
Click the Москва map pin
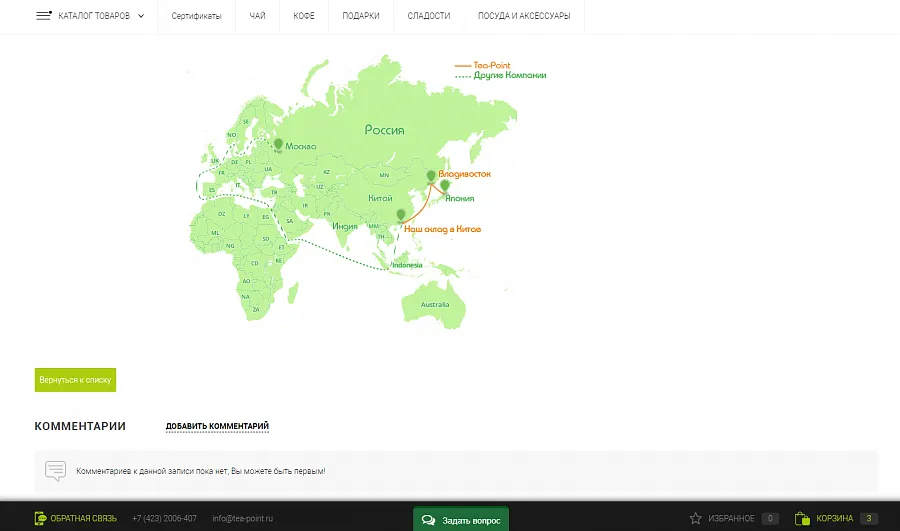(278, 145)
